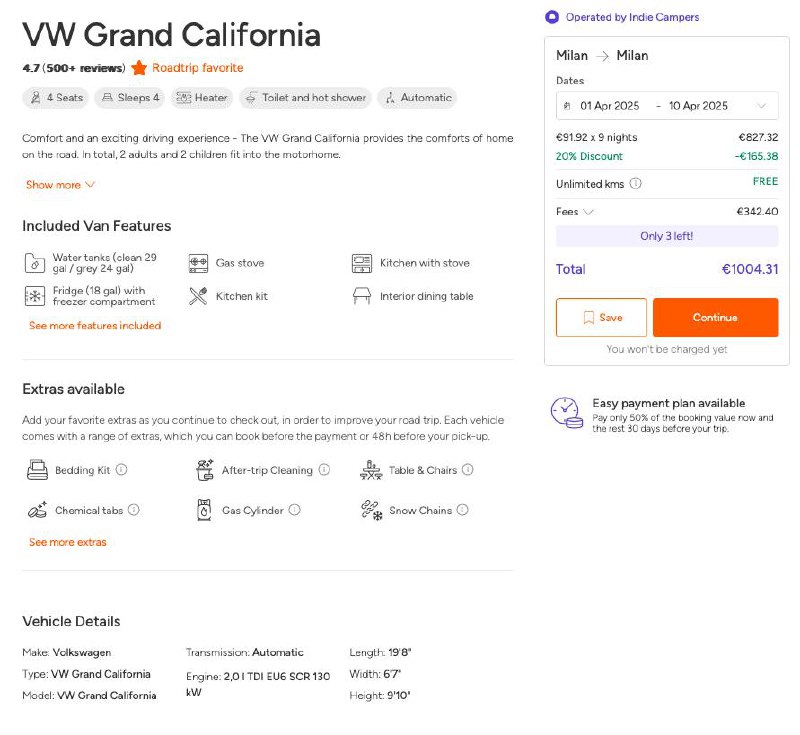
Task: Click the Snow Chains extra label
Action: 420,511
